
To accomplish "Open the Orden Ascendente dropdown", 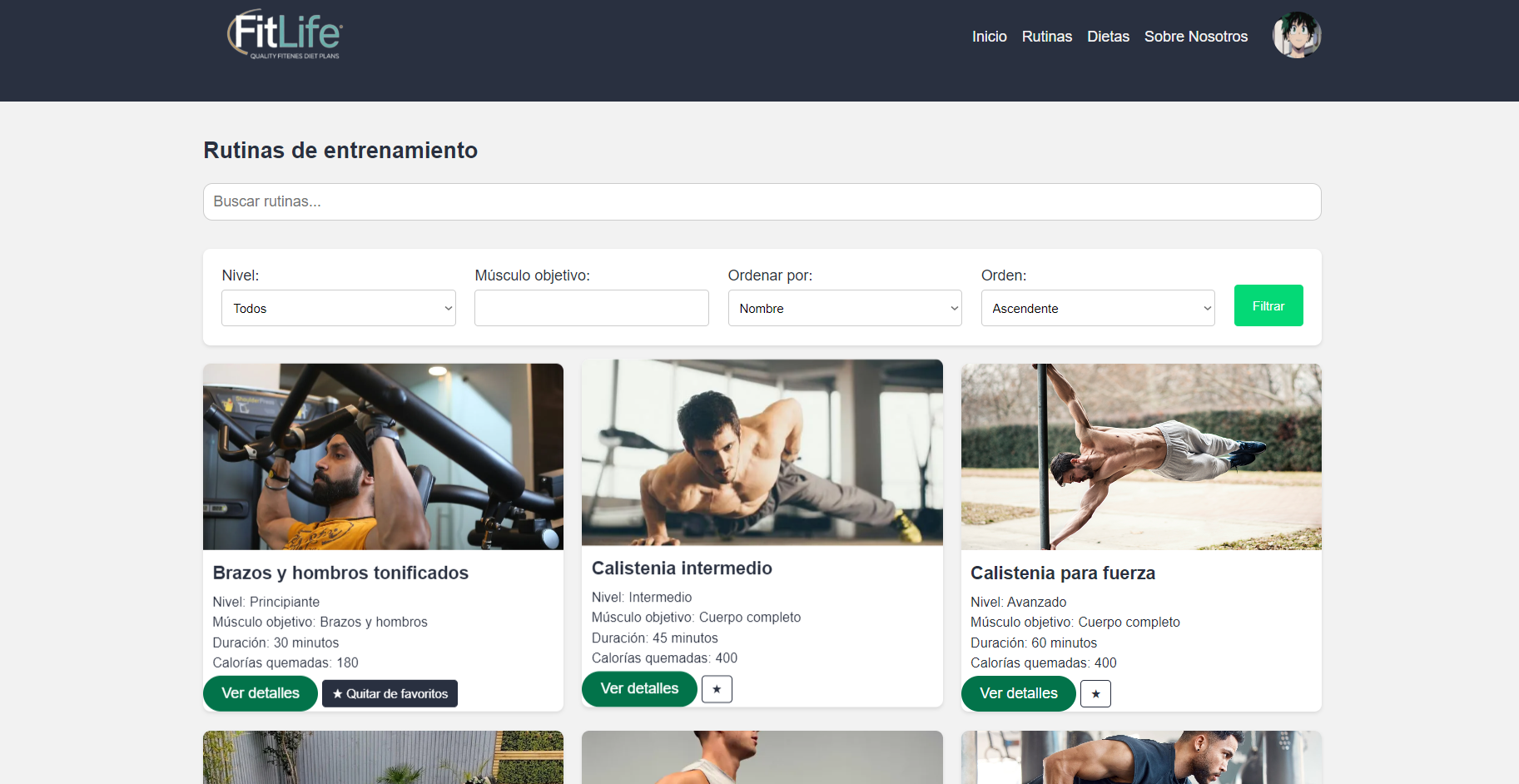I will point(1098,308).
